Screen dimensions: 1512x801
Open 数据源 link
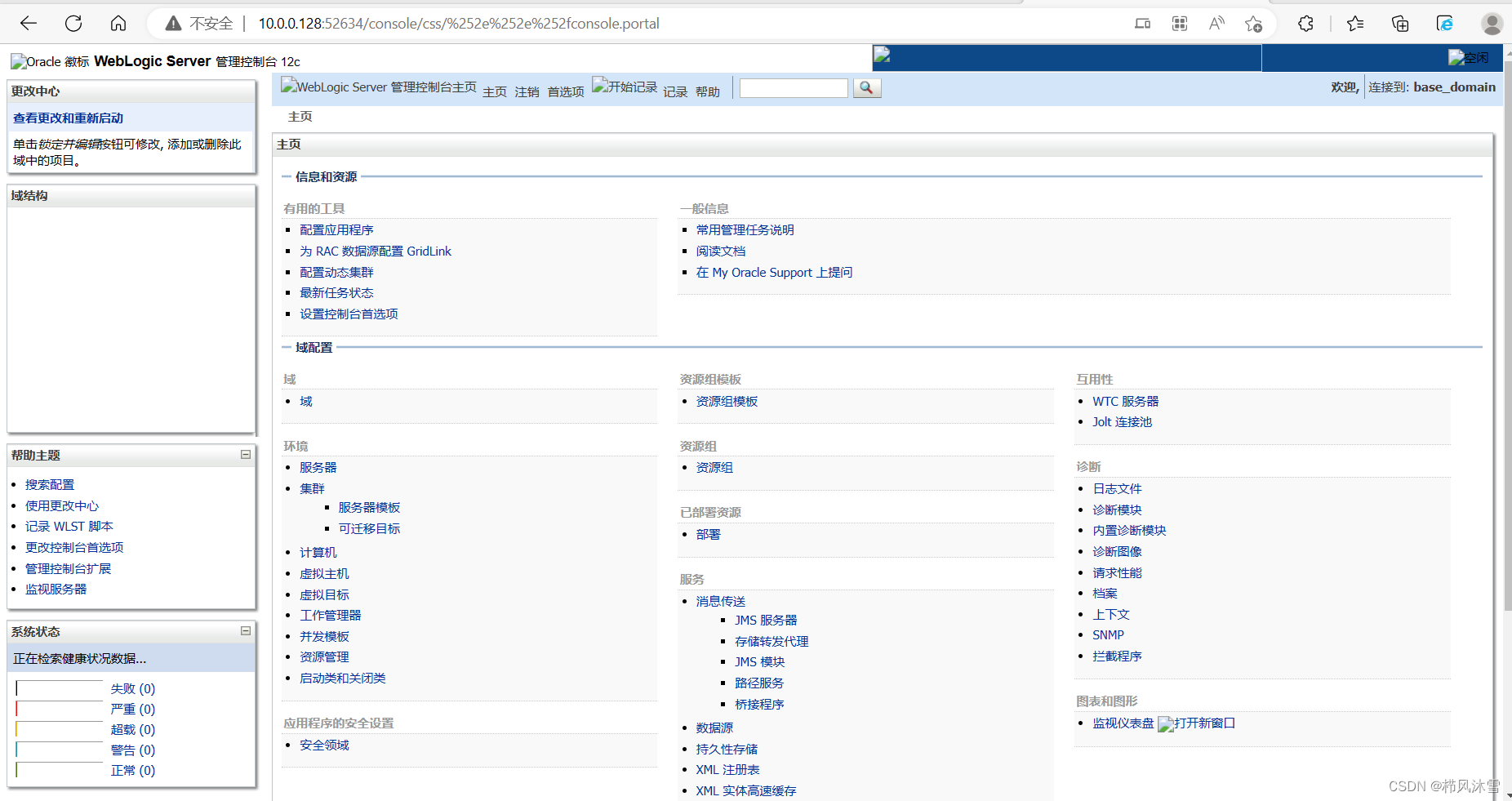tap(714, 728)
